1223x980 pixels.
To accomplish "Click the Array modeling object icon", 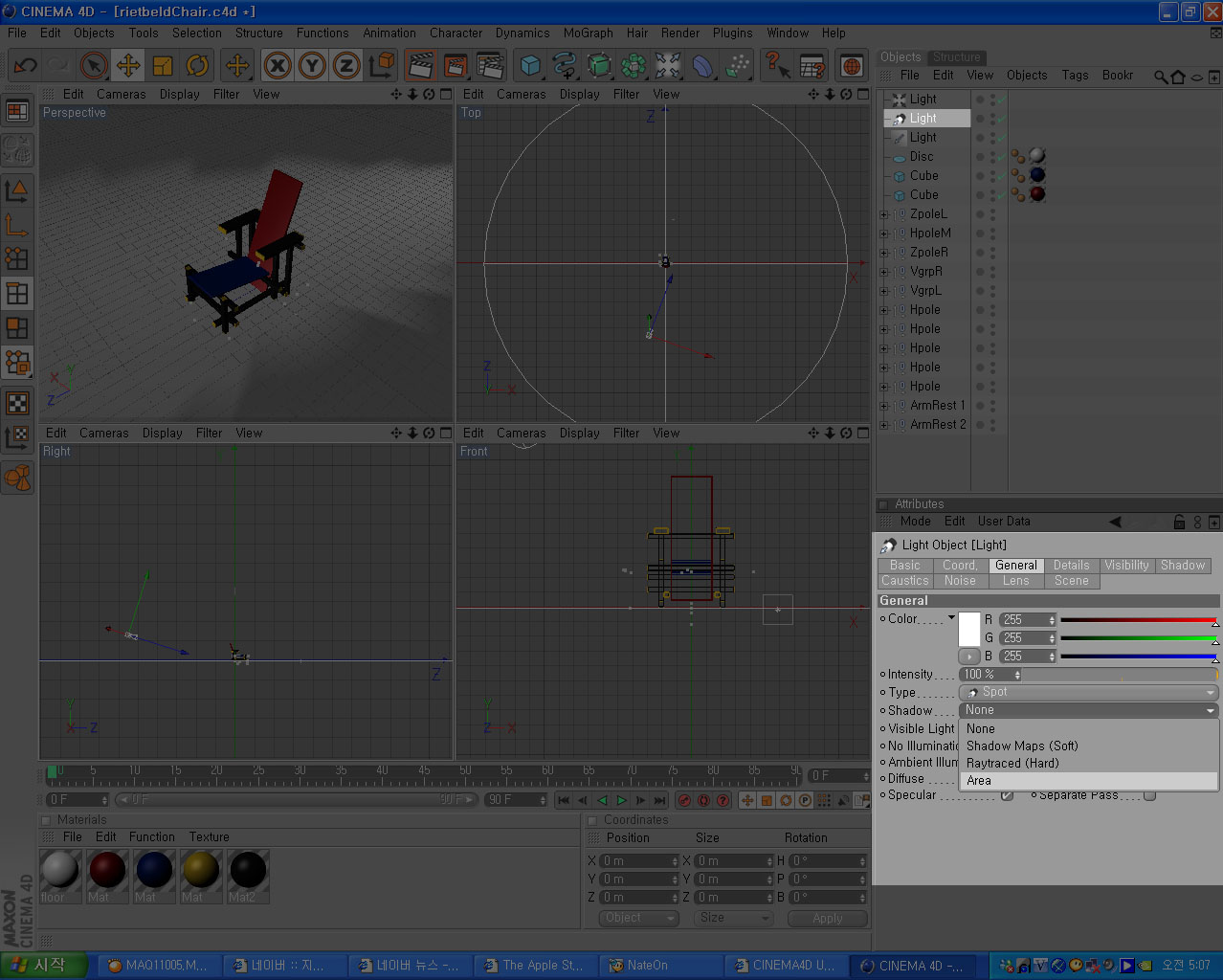I will [634, 65].
